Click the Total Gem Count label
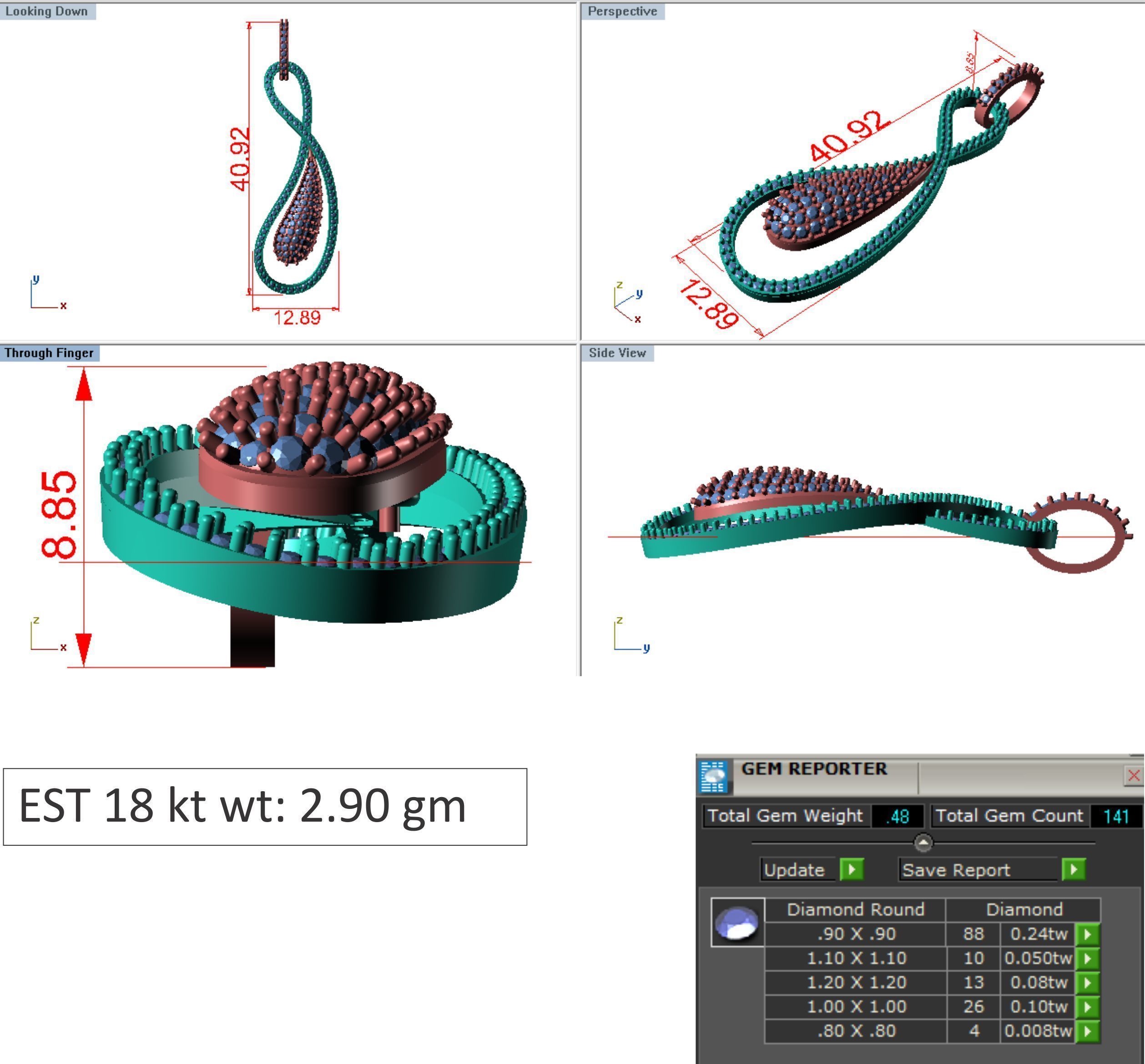The image size is (1145, 1064). point(1009,816)
